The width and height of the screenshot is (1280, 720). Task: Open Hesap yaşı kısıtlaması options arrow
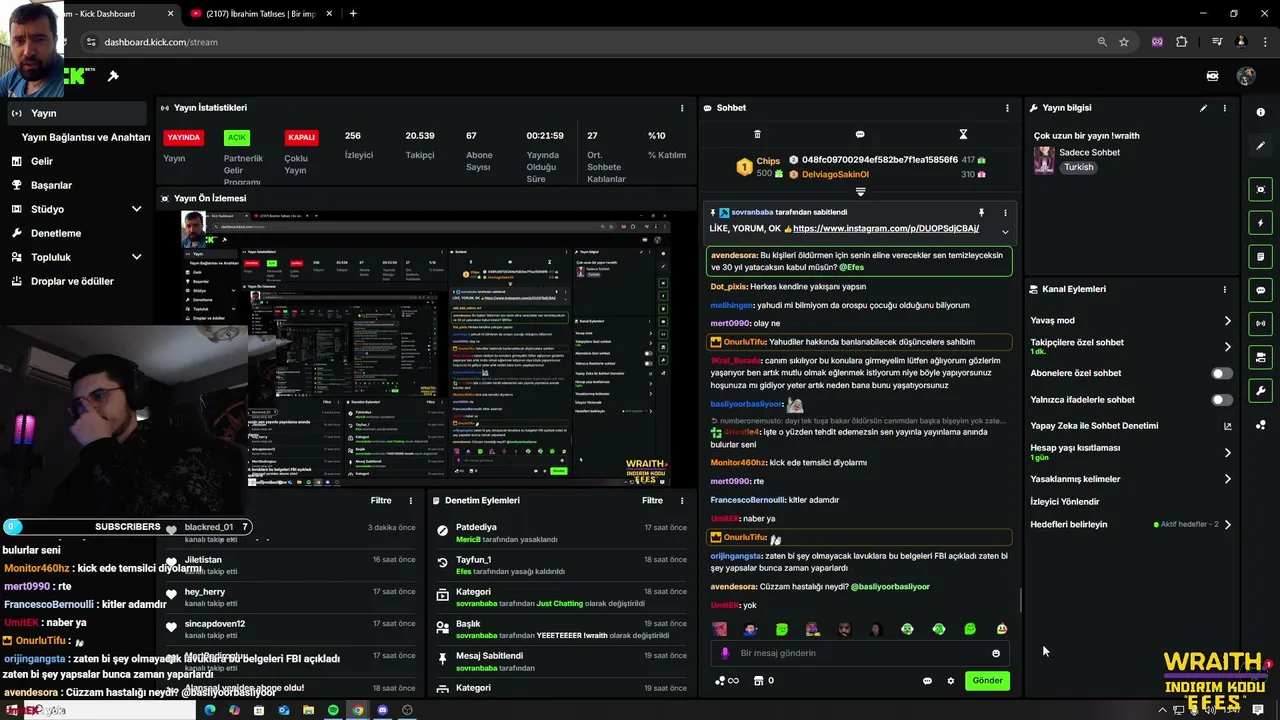(1228, 453)
